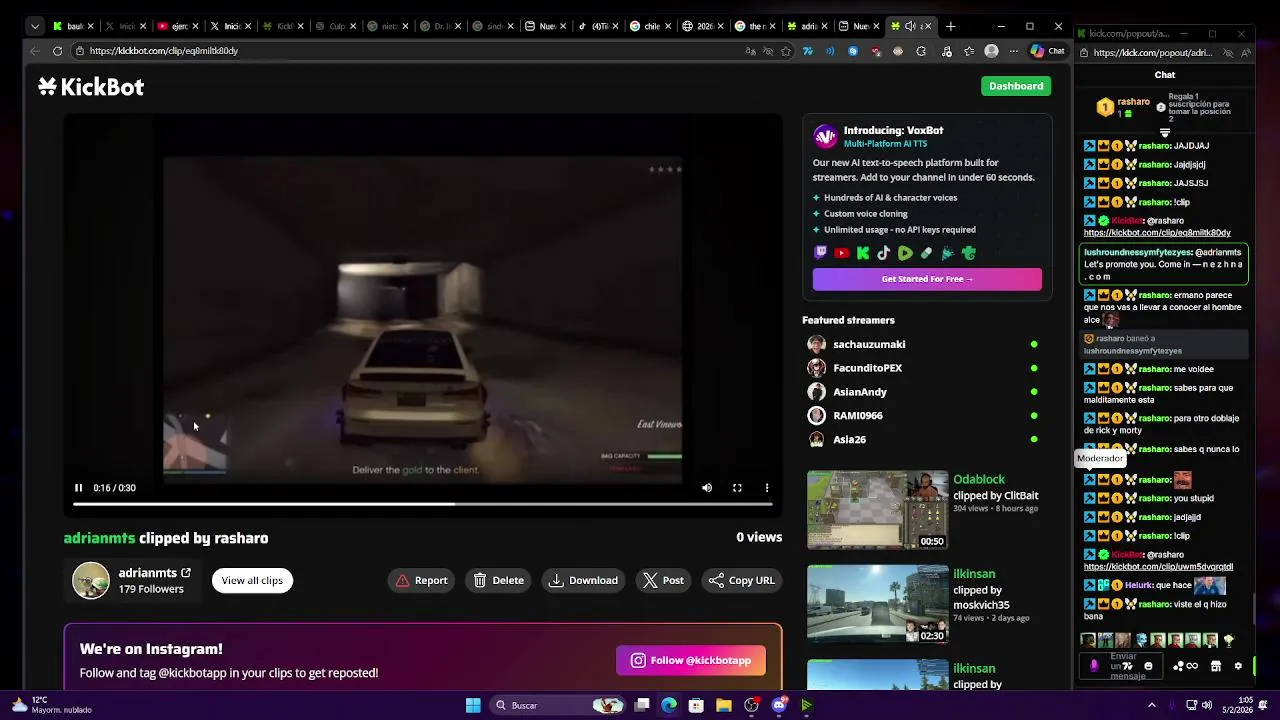Click the YouTube platform icon in VoxBot ad
This screenshot has height=720, width=1280.
coord(842,253)
